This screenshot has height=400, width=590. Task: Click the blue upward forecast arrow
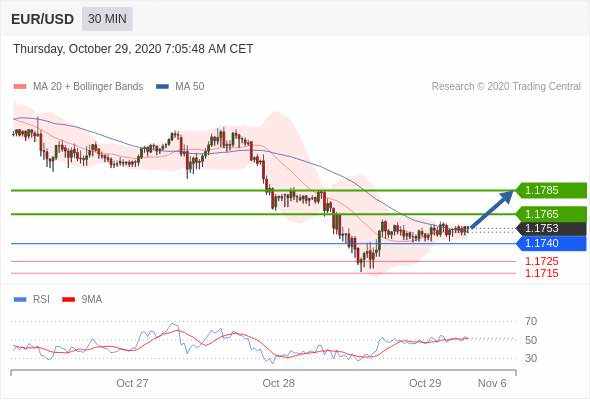492,210
